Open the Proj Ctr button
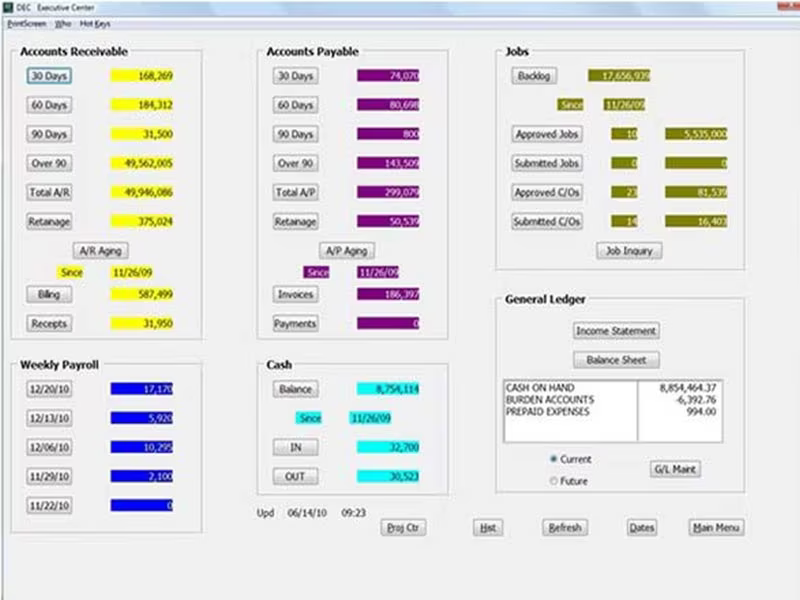The width and height of the screenshot is (800, 600). point(403,528)
